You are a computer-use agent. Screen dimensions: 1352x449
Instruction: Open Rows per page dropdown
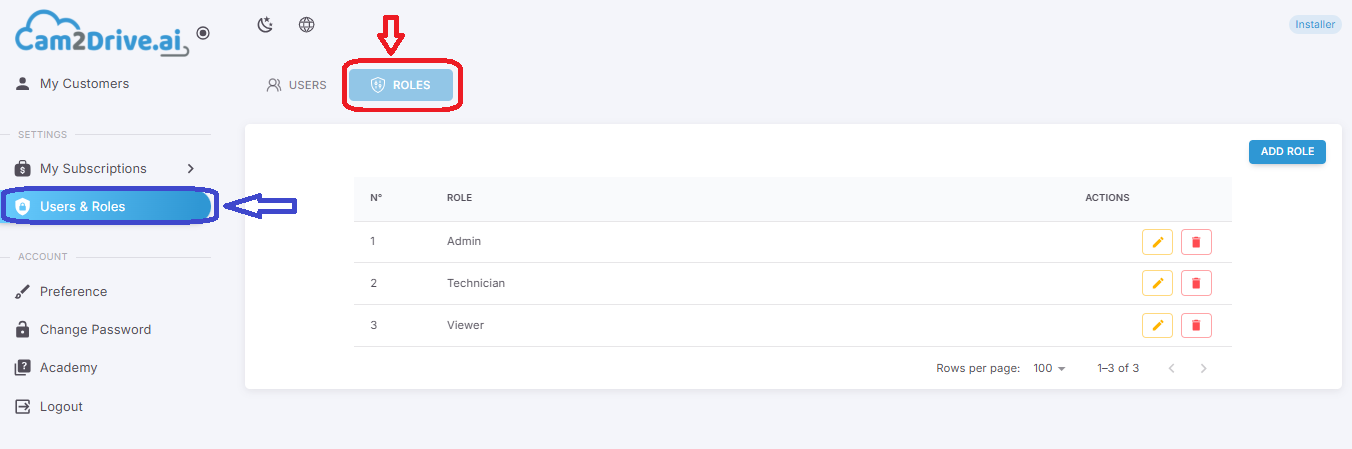click(x=1049, y=368)
